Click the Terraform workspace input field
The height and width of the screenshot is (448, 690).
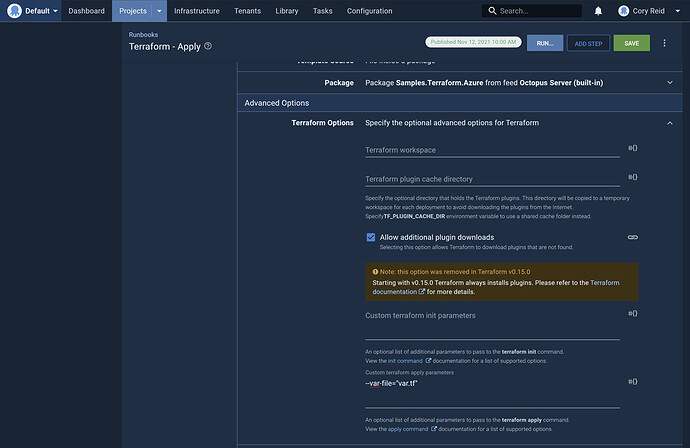(x=492, y=150)
